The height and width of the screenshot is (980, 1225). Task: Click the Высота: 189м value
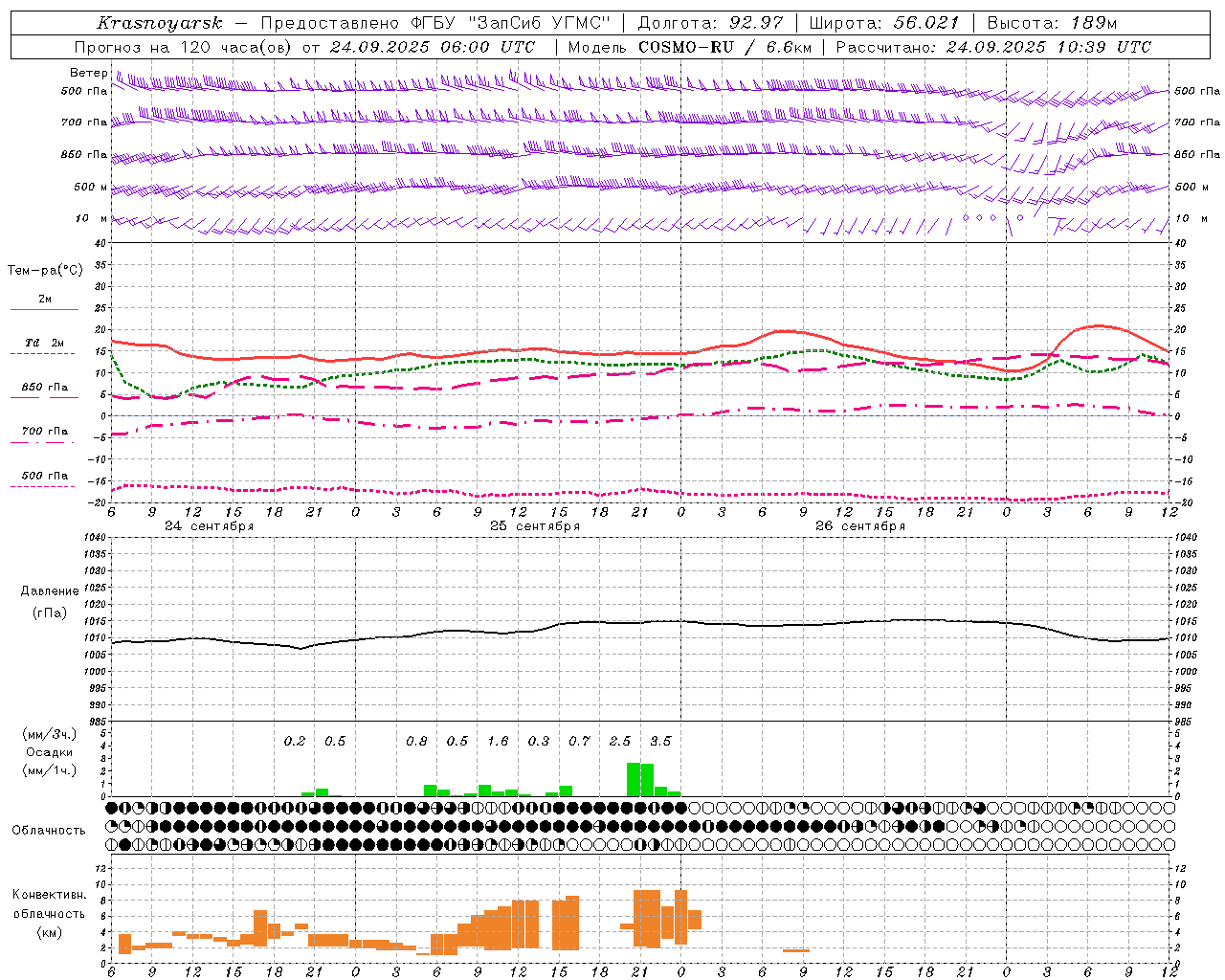coord(1052,23)
